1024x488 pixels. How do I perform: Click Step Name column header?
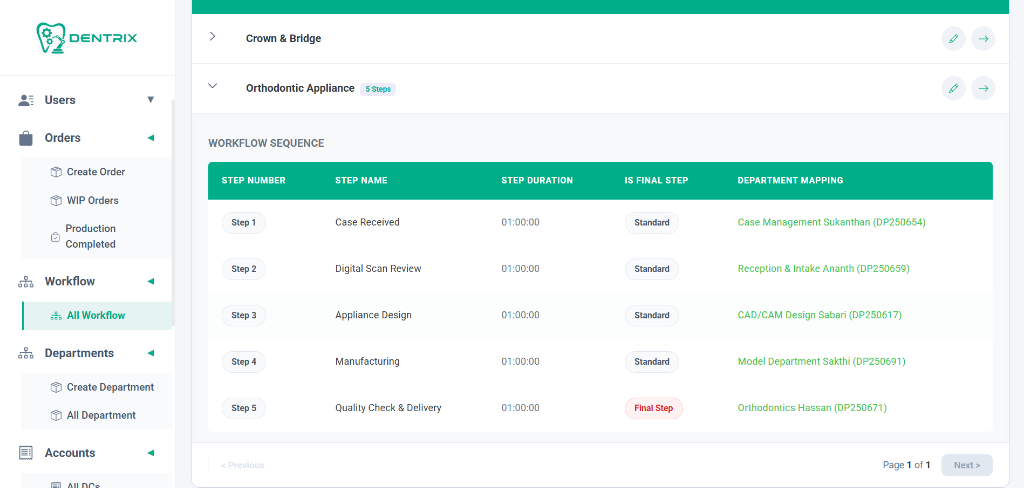[x=361, y=180]
